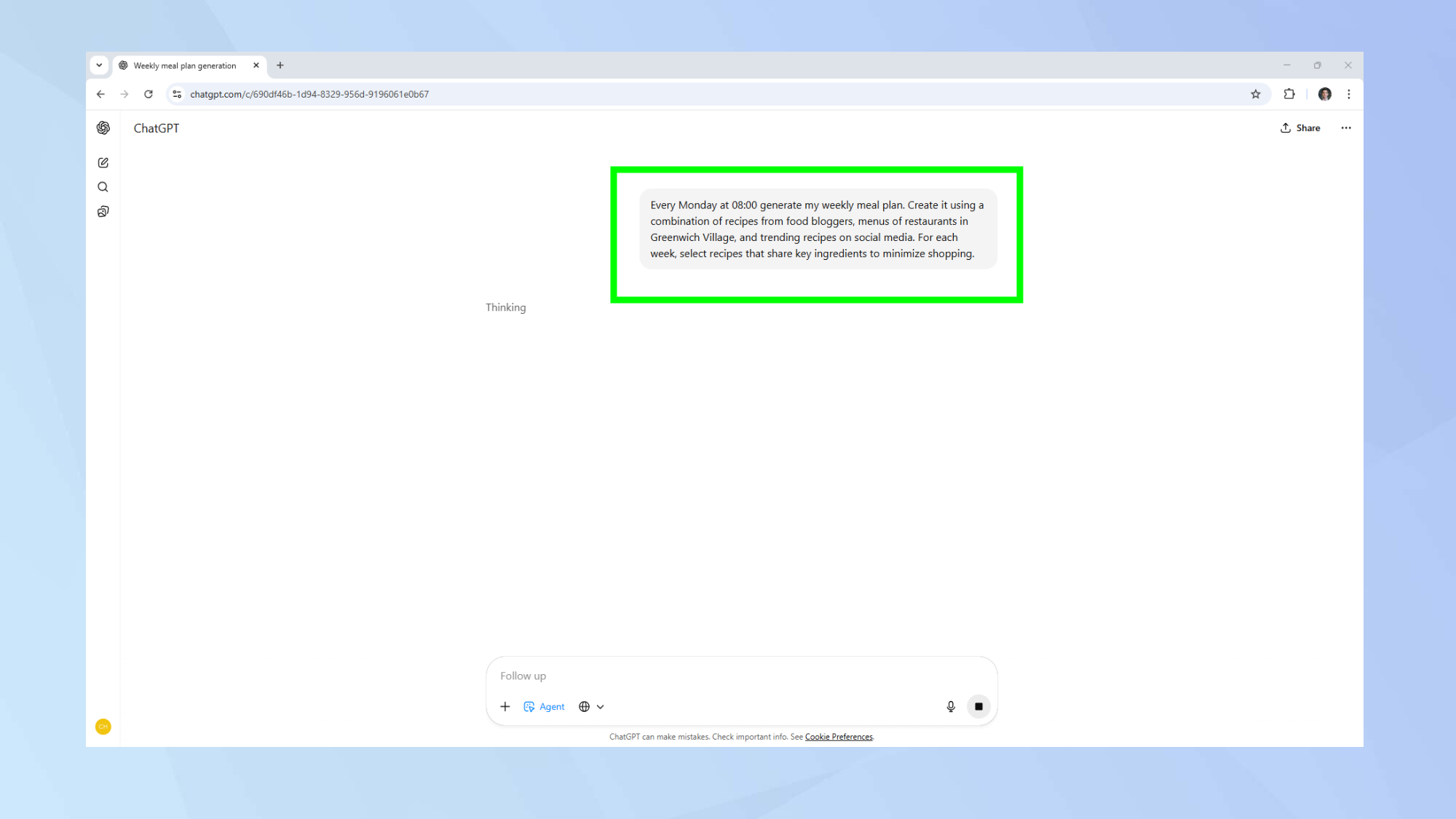Click the ChatGPT logo in the sidebar

click(103, 127)
